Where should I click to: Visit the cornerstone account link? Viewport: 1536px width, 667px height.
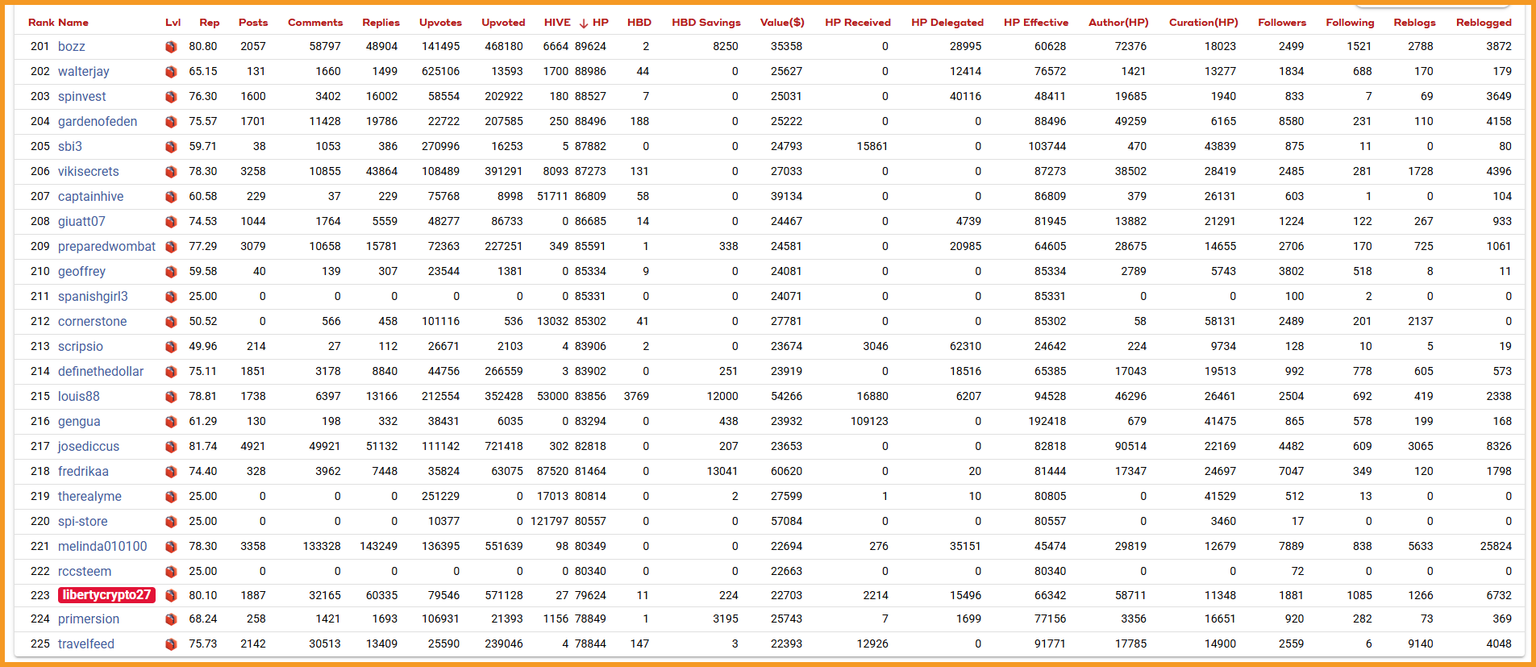pos(93,322)
